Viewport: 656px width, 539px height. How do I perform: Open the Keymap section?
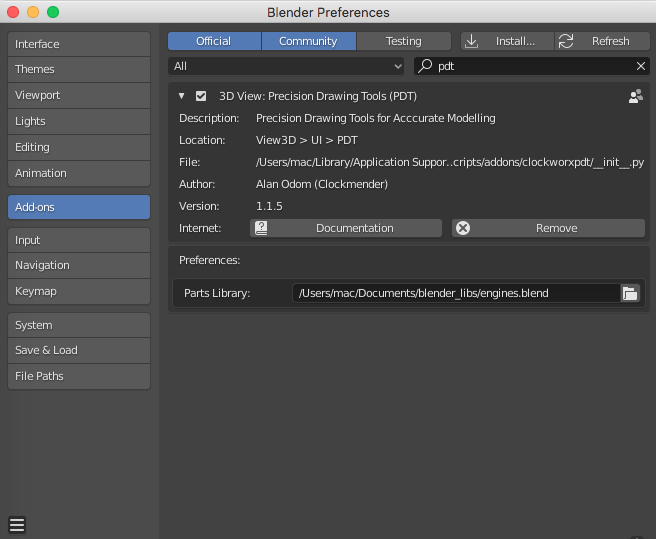[x=79, y=291]
